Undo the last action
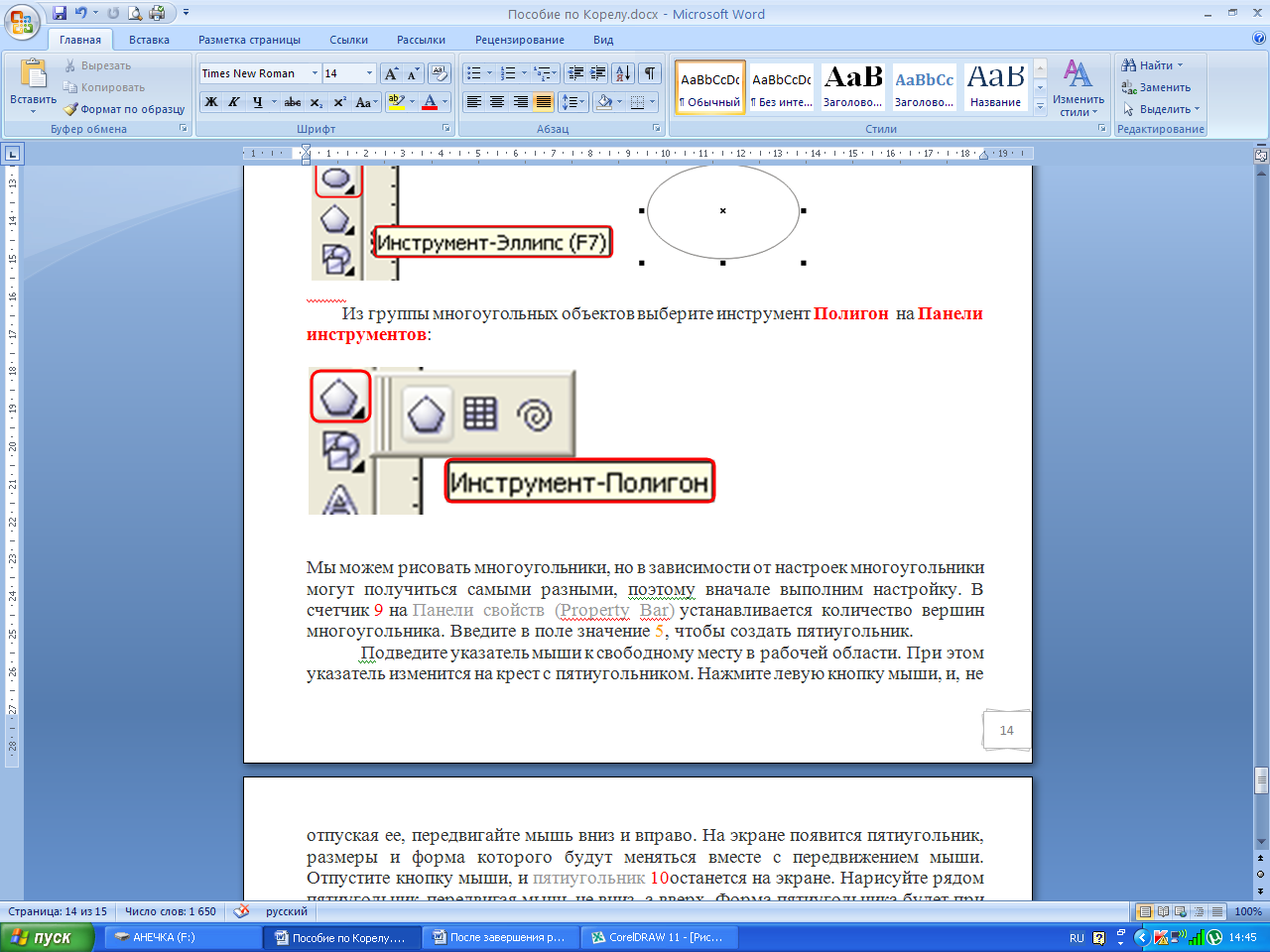Screen dimensions: 1270x952 click(x=81, y=13)
